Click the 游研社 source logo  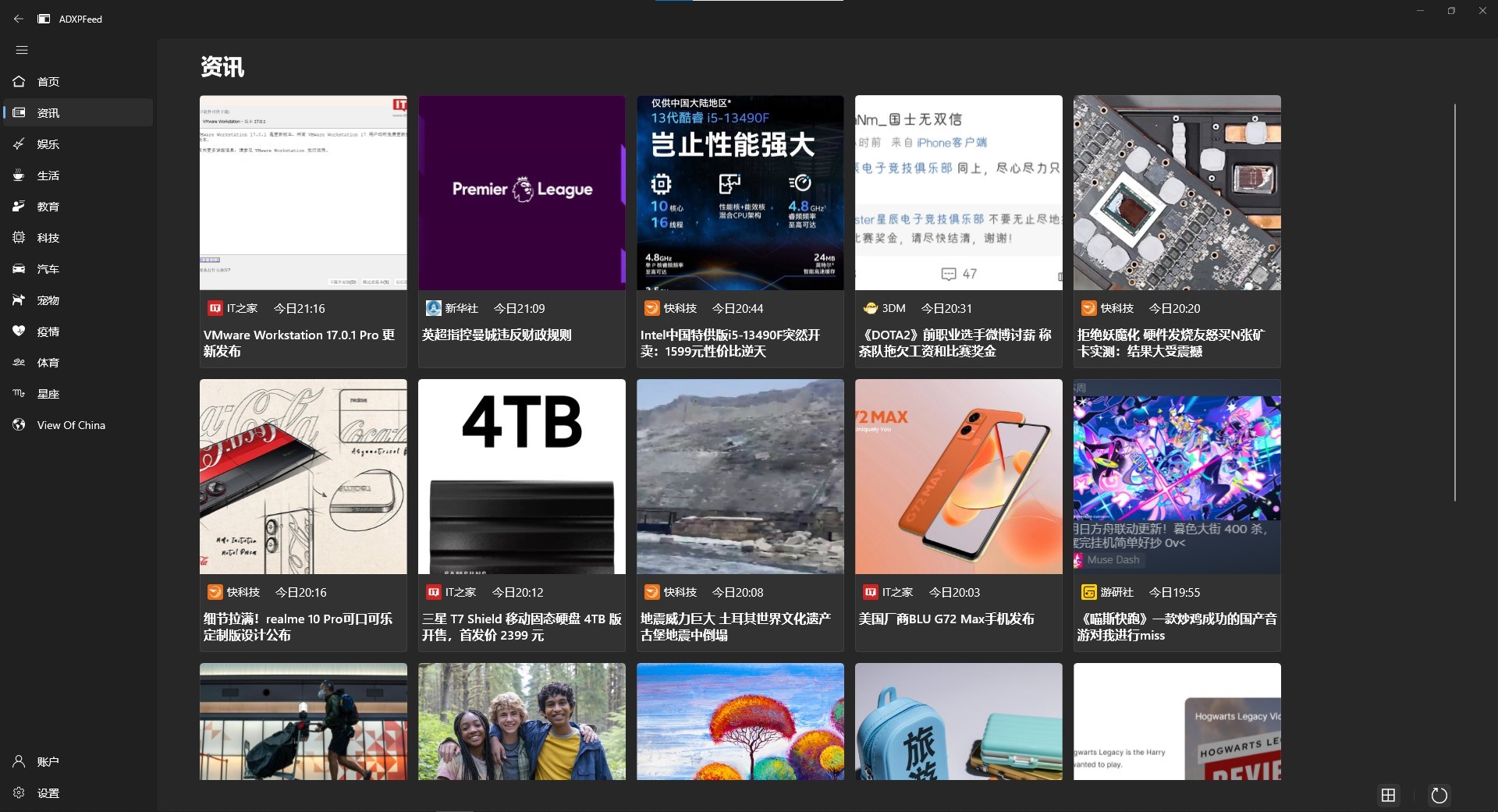point(1088,592)
